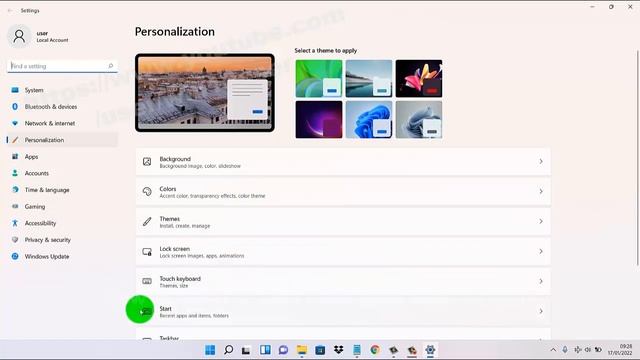Click the Background picture icon
This screenshot has width=640, height=360.
coord(147,162)
